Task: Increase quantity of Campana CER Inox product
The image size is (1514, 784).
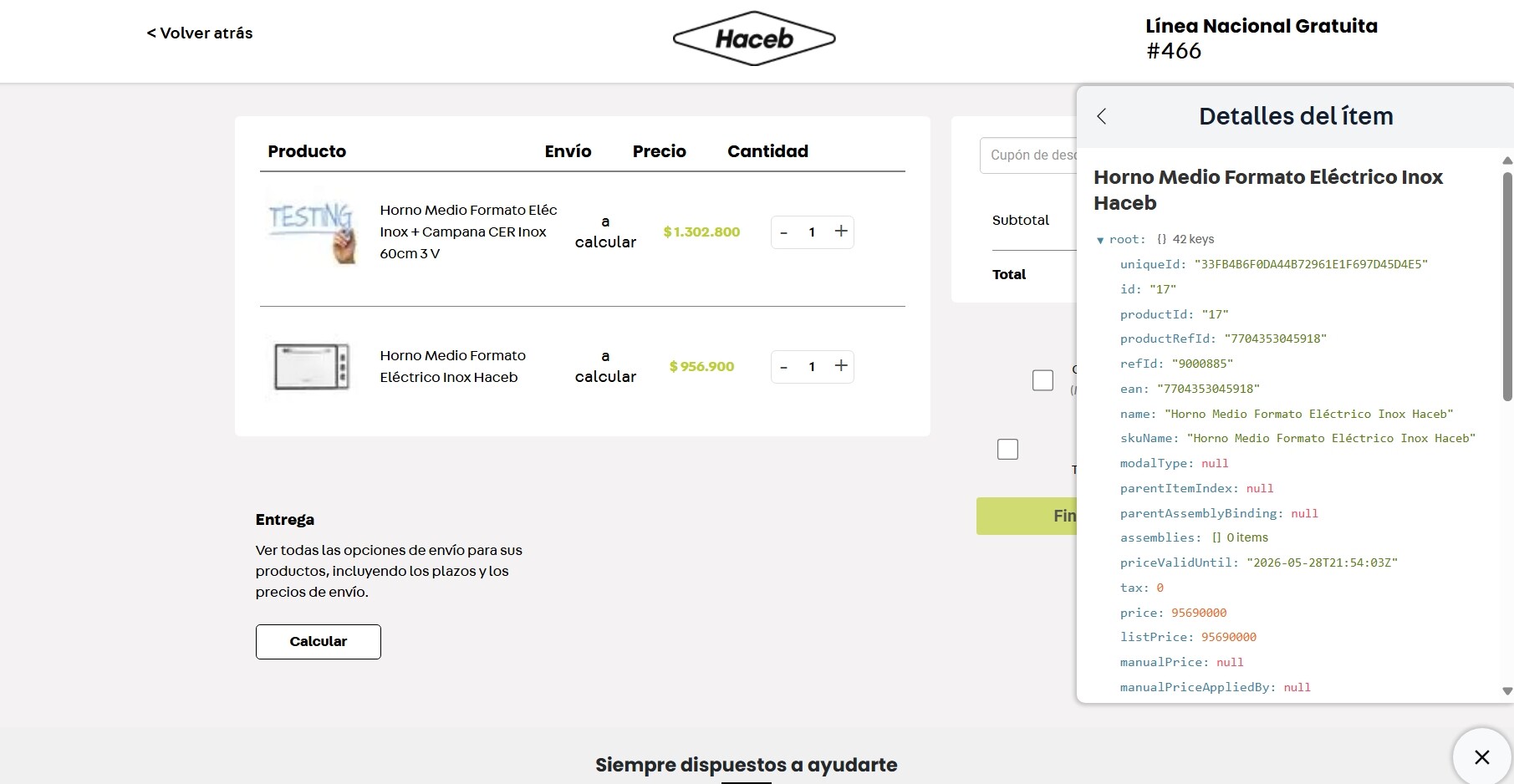Action: [x=841, y=232]
